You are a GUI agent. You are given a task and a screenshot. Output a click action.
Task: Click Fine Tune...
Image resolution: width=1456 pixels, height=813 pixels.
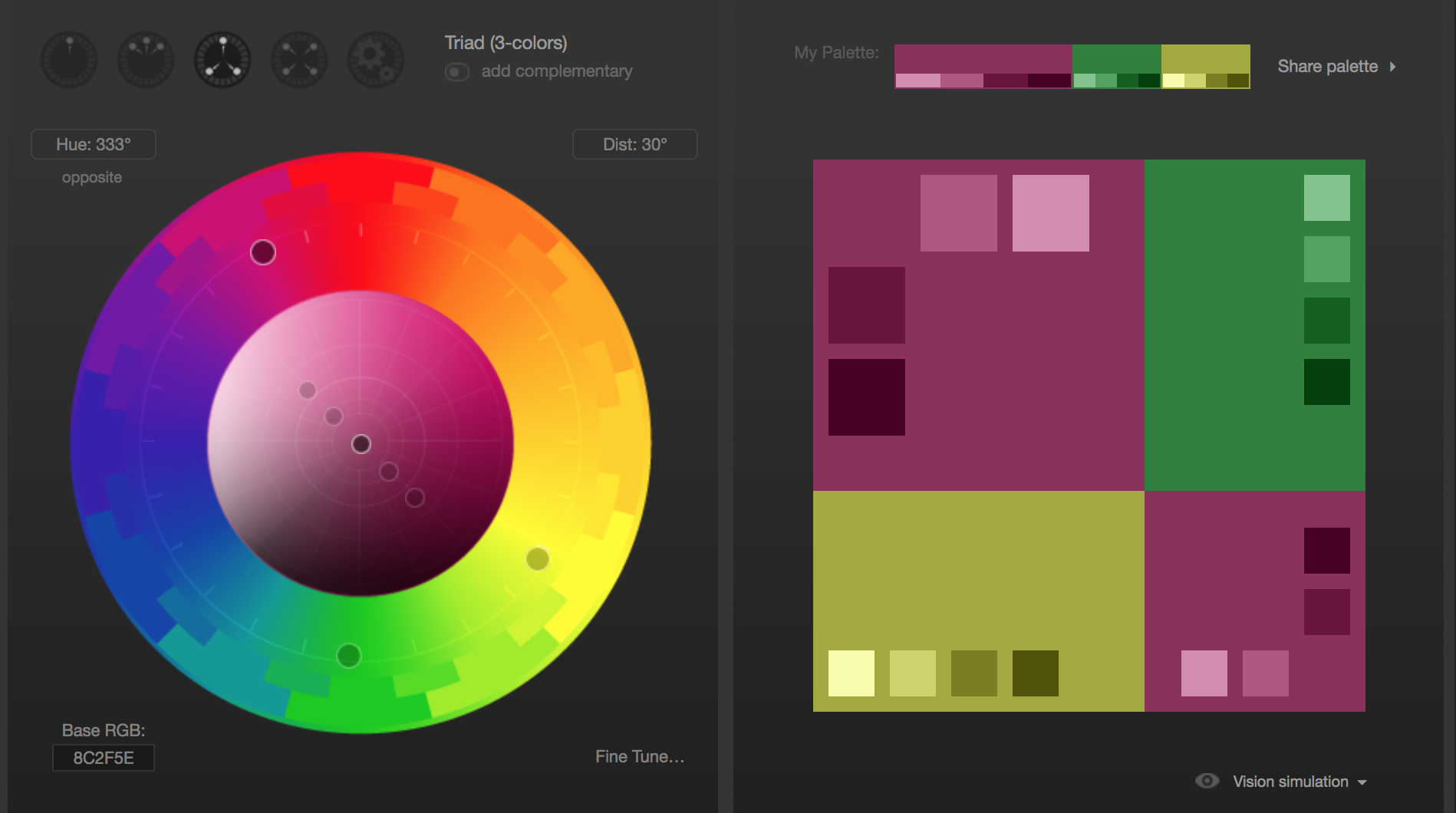tap(641, 756)
